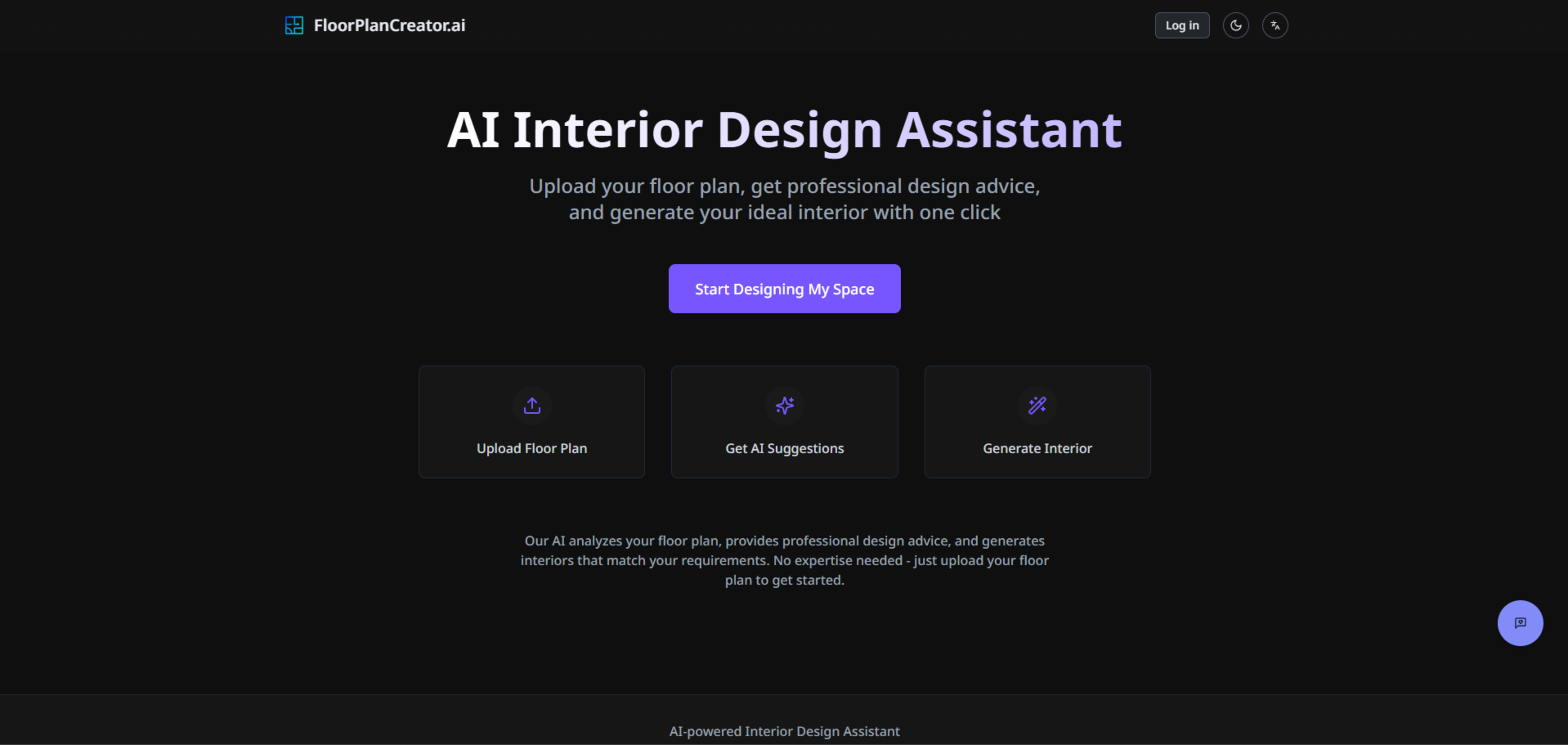Open the FloorPlanCreator.ai home link text
The image size is (1568, 745).
(x=389, y=26)
